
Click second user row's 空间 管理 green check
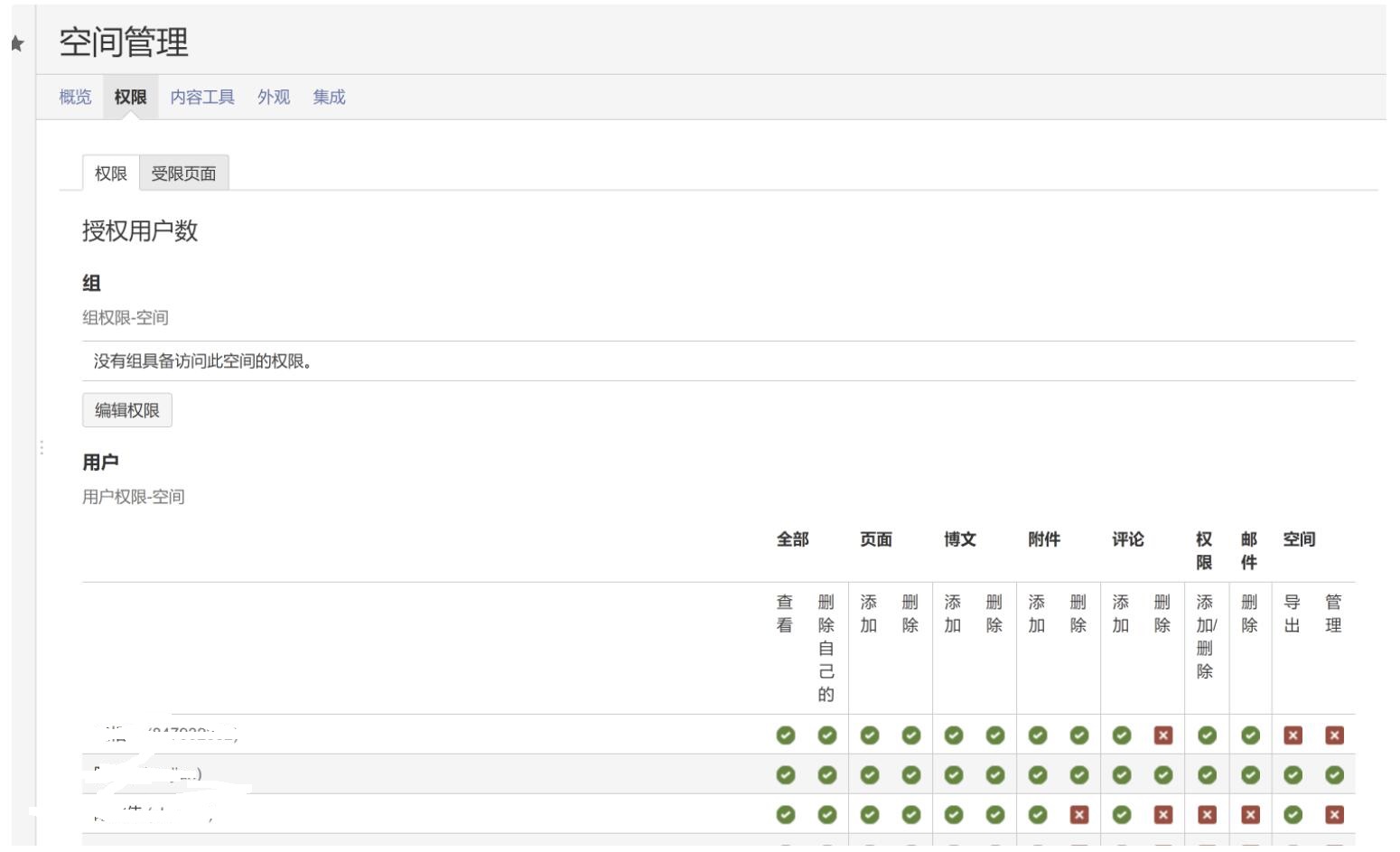(x=1334, y=775)
